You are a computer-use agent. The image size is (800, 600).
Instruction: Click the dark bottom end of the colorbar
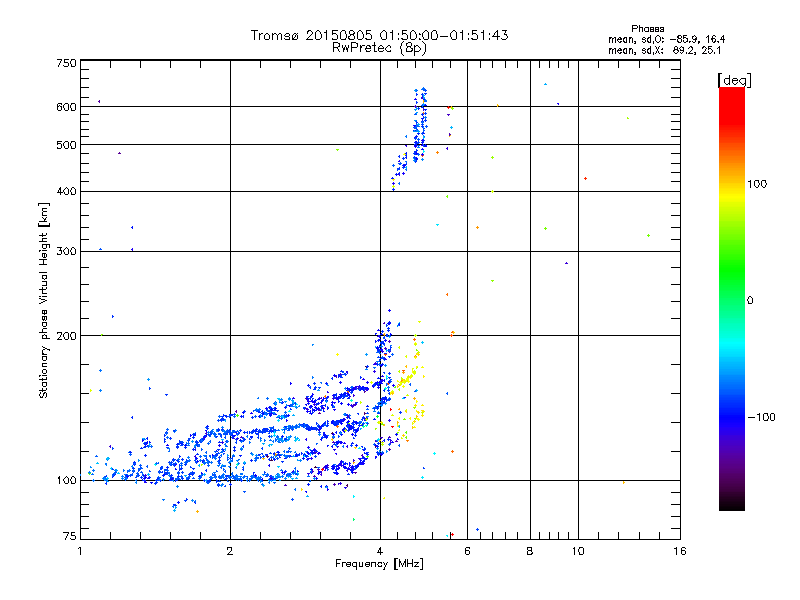[732, 503]
